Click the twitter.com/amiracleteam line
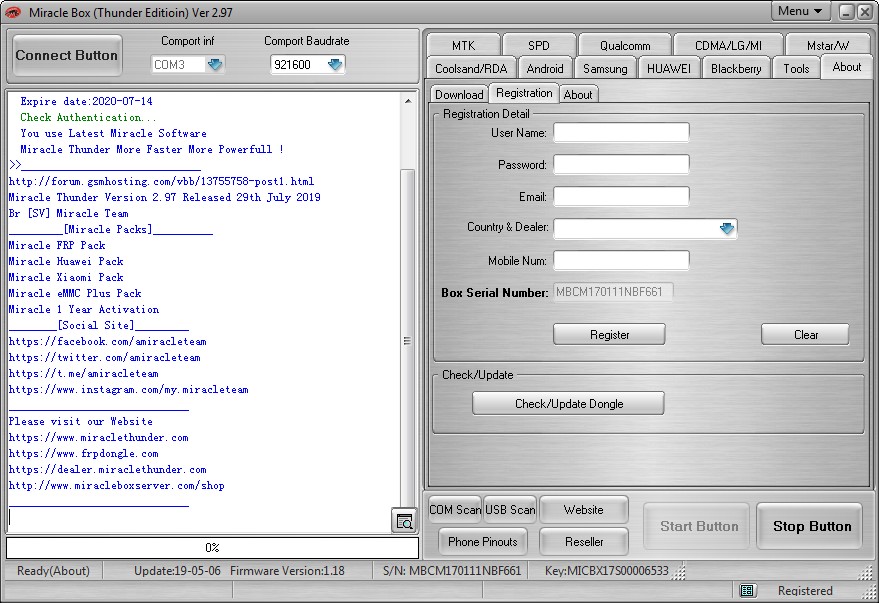 tap(104, 357)
